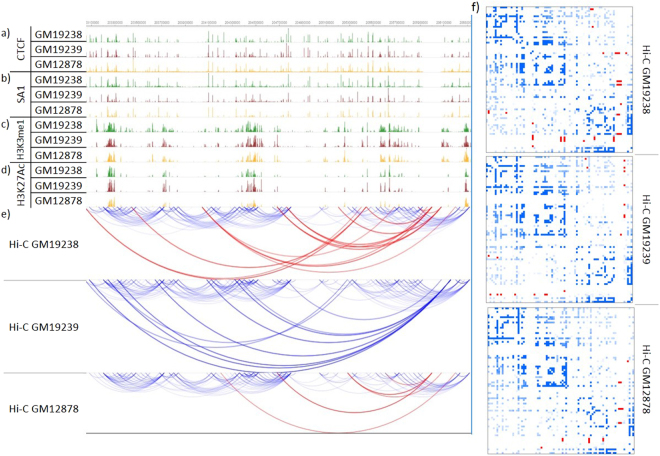Click the Hi-C GM19238 arc interaction diagram
Image resolution: width=660 pixels, height=456 pixels.
(279, 243)
